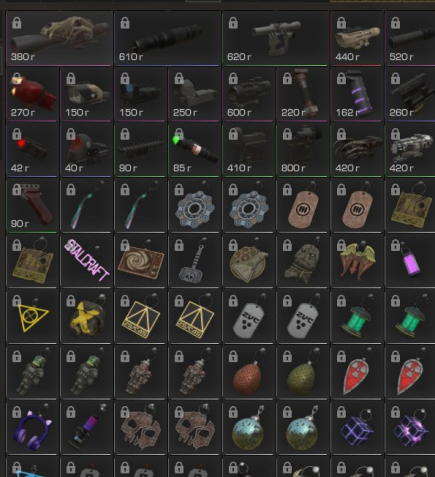The image size is (435, 477).
Task: Click the pink STALCRAFT neon keychain
Action: pos(87,261)
